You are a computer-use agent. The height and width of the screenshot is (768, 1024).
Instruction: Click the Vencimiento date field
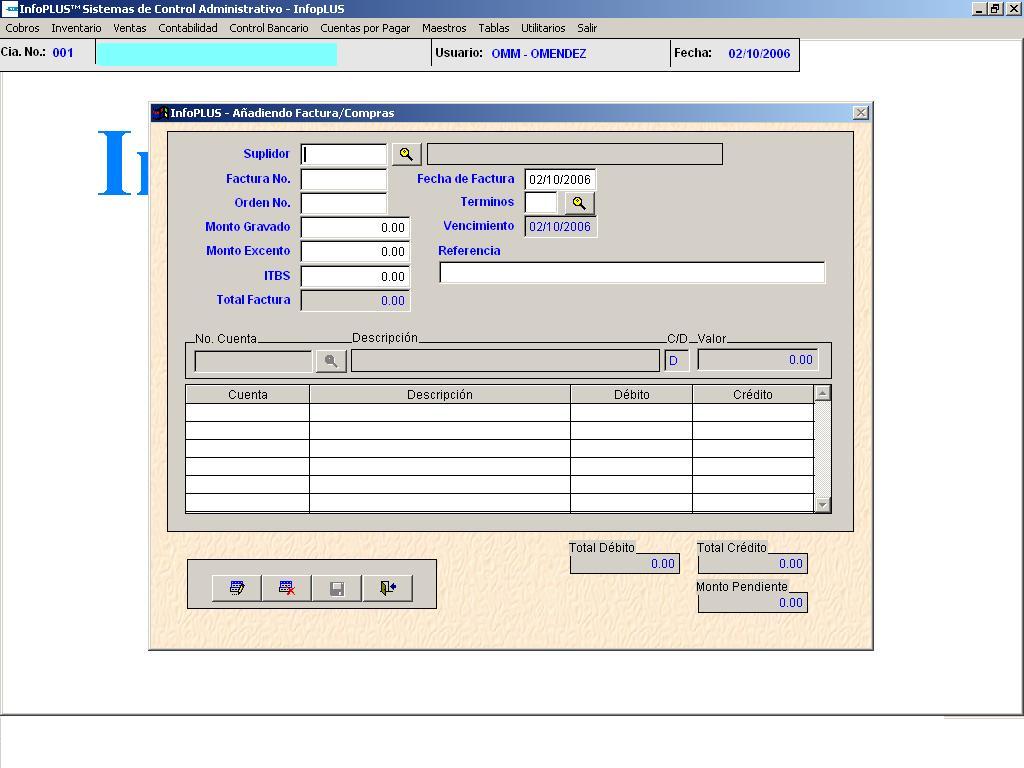tap(560, 227)
